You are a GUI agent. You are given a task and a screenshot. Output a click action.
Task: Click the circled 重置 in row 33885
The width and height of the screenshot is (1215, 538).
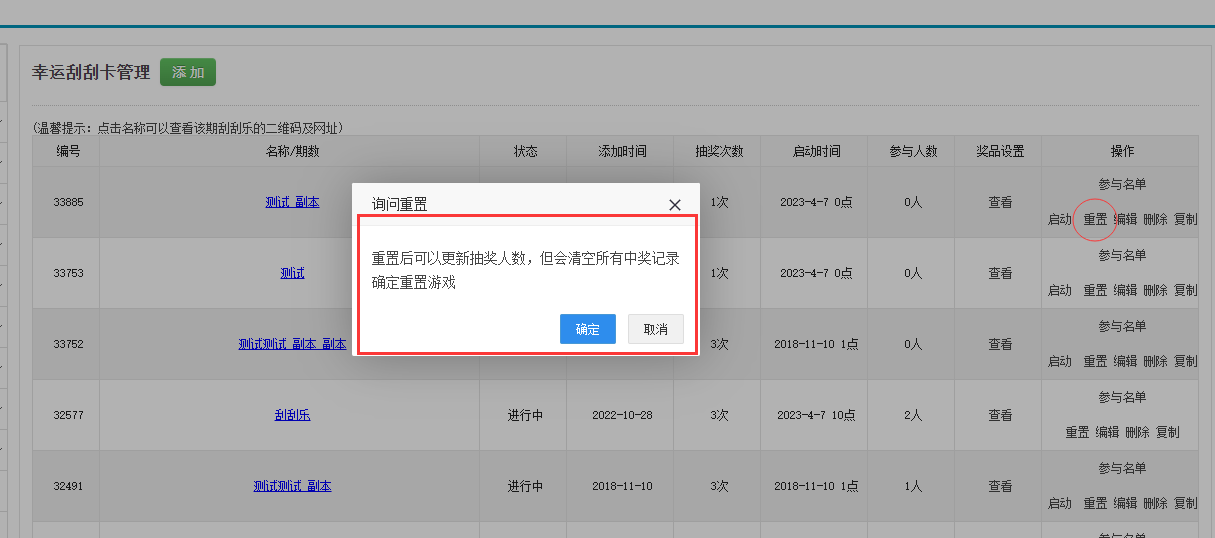pos(1095,219)
